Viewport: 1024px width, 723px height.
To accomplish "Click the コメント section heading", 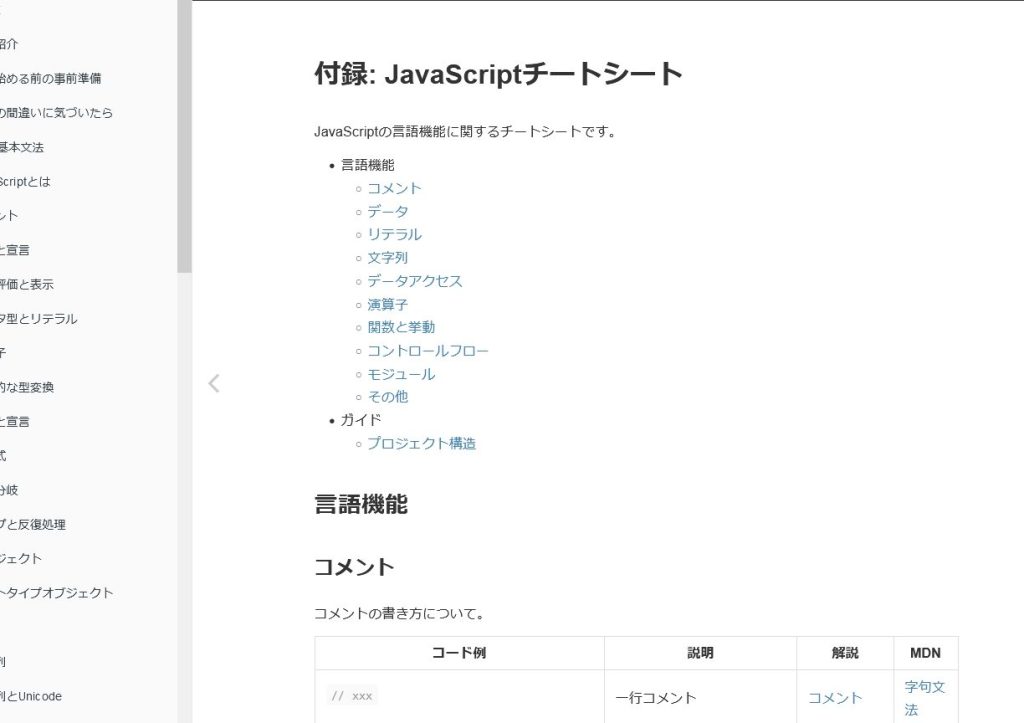I will 354,567.
